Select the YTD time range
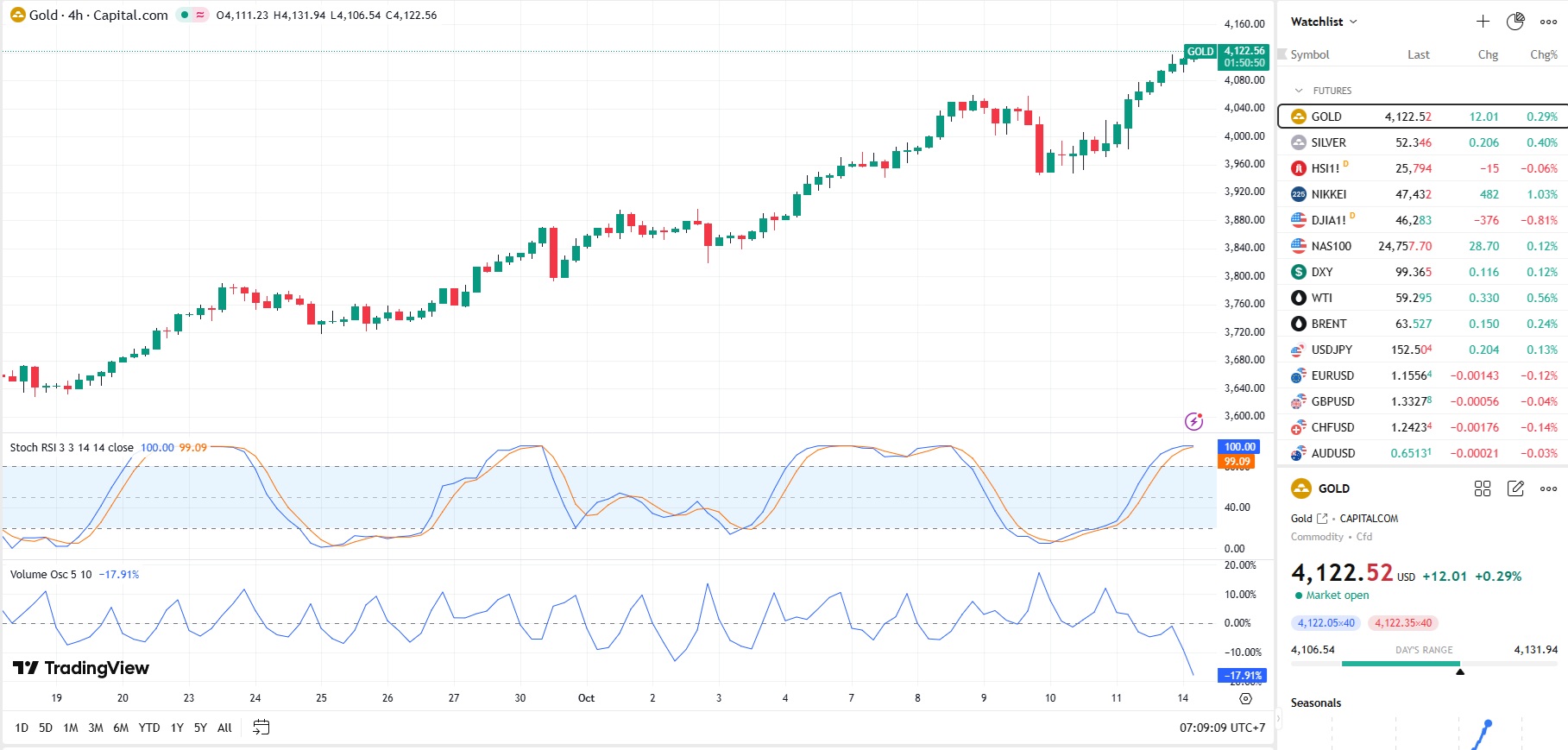 click(149, 728)
